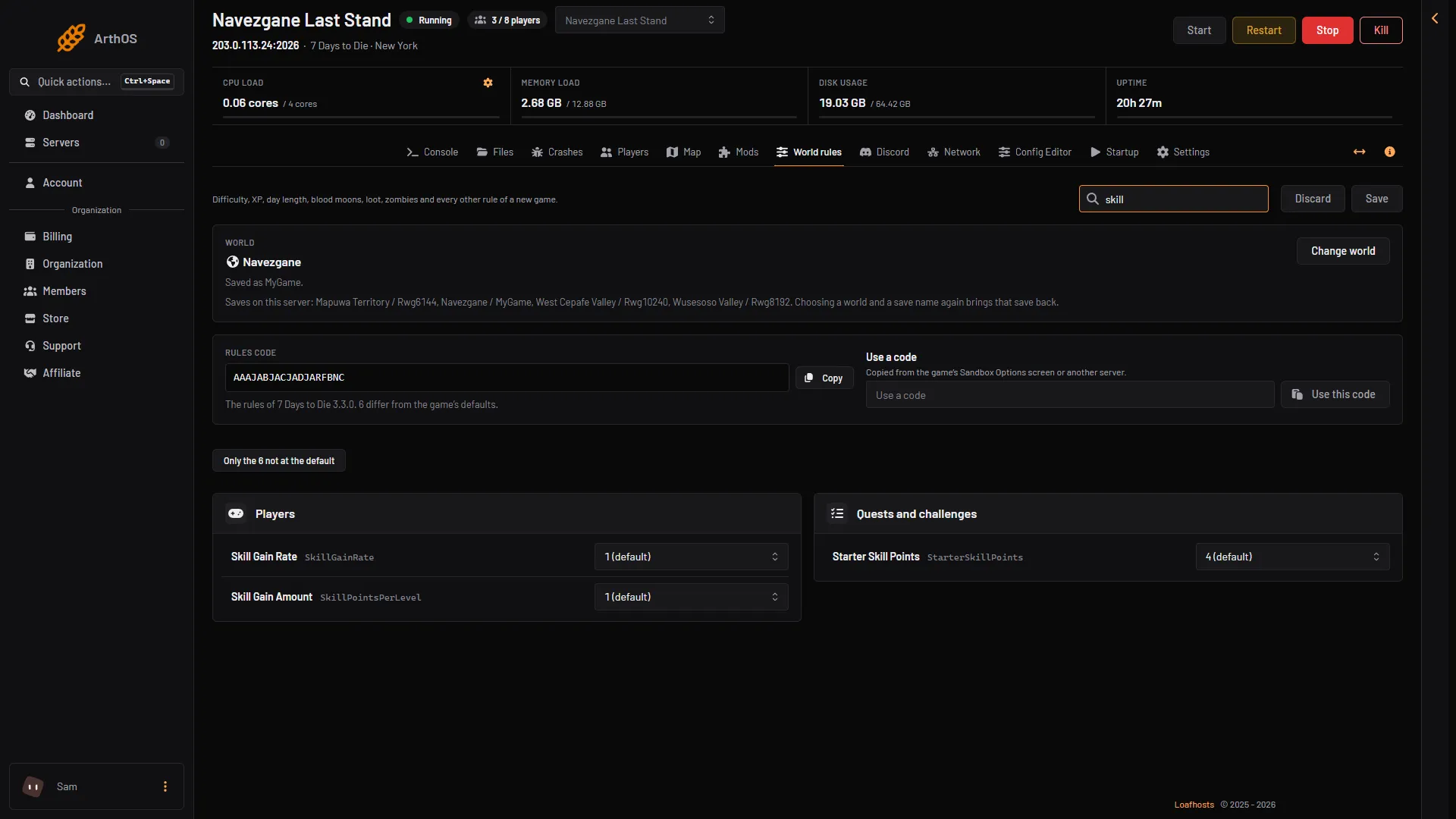Open the Skill Gain Rate dropdown
The width and height of the screenshot is (1456, 819).
tap(691, 557)
